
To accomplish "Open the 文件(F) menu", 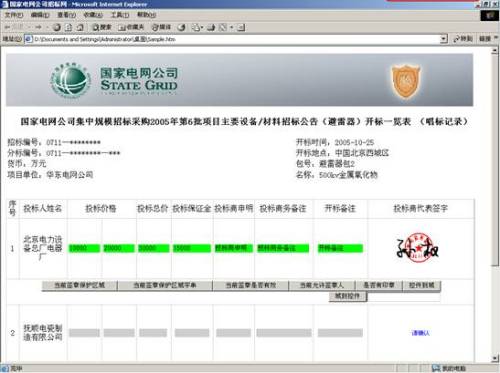I will tap(14, 15).
